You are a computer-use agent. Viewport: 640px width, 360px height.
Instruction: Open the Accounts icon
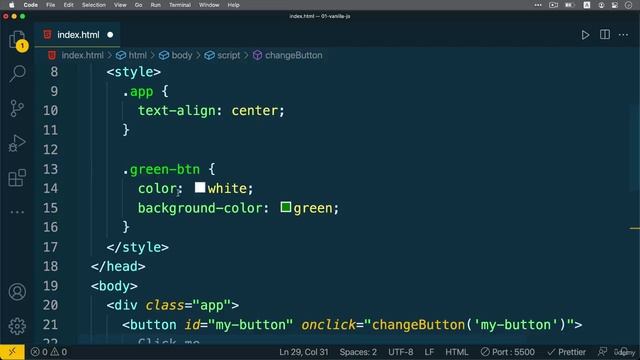tap(17, 292)
